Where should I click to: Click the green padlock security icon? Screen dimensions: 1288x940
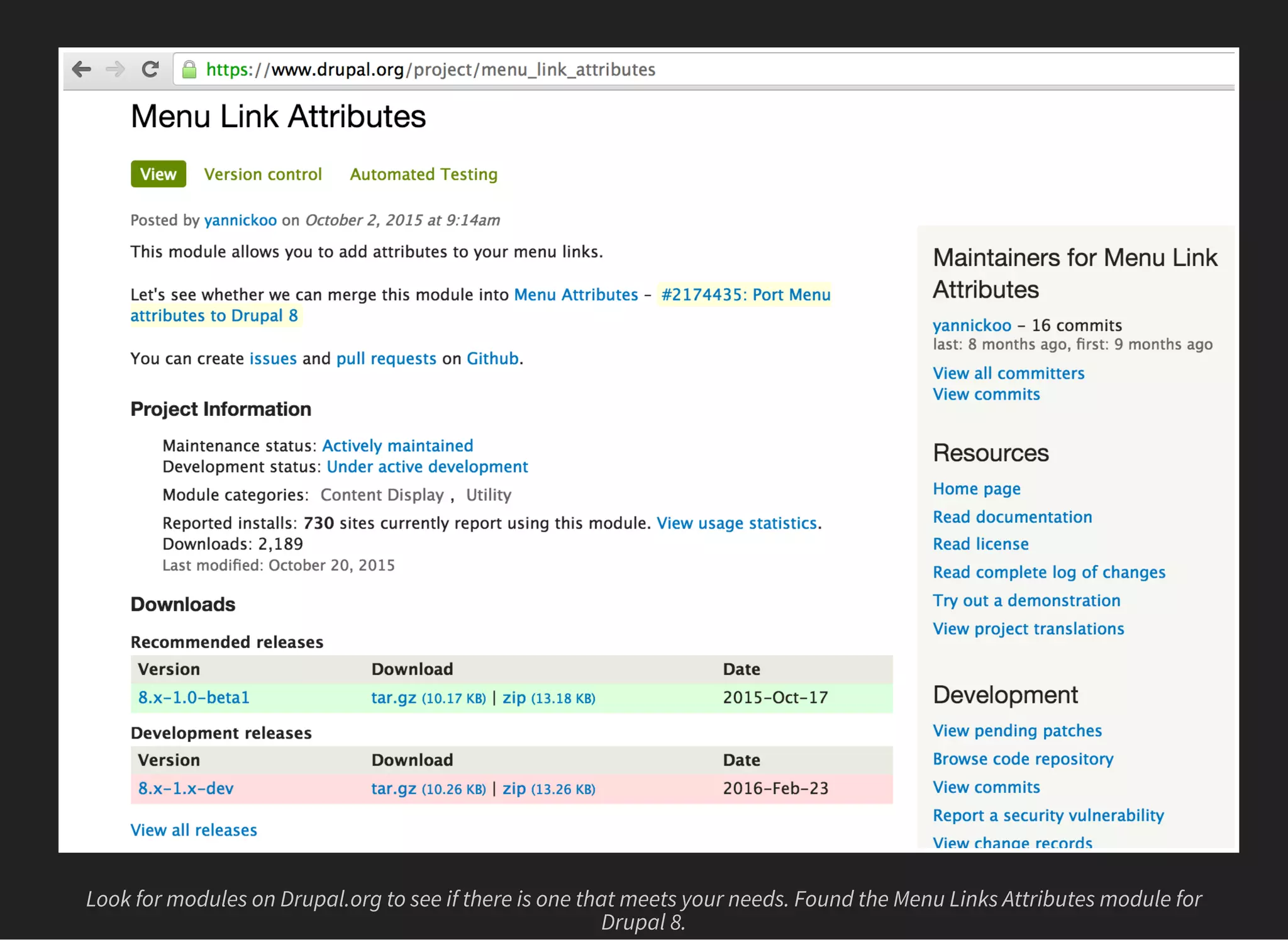tap(189, 69)
